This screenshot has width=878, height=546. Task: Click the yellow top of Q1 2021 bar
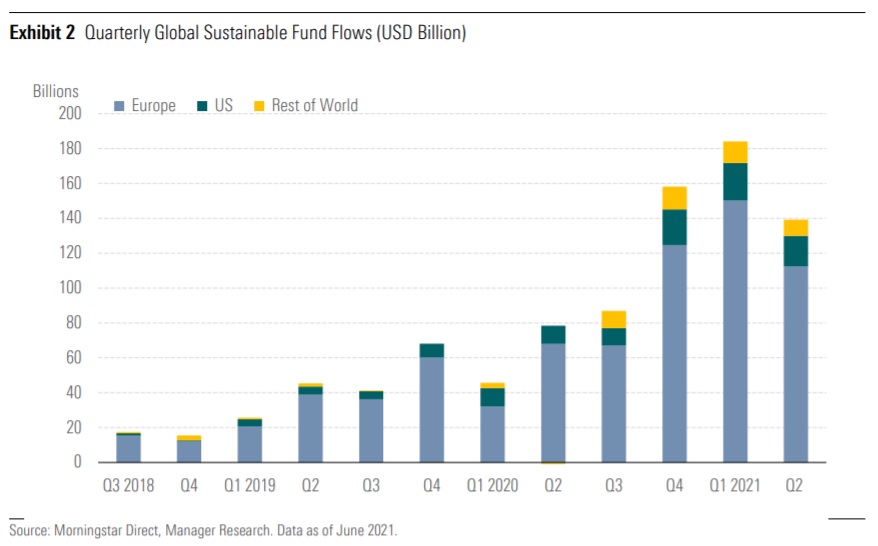click(x=735, y=152)
